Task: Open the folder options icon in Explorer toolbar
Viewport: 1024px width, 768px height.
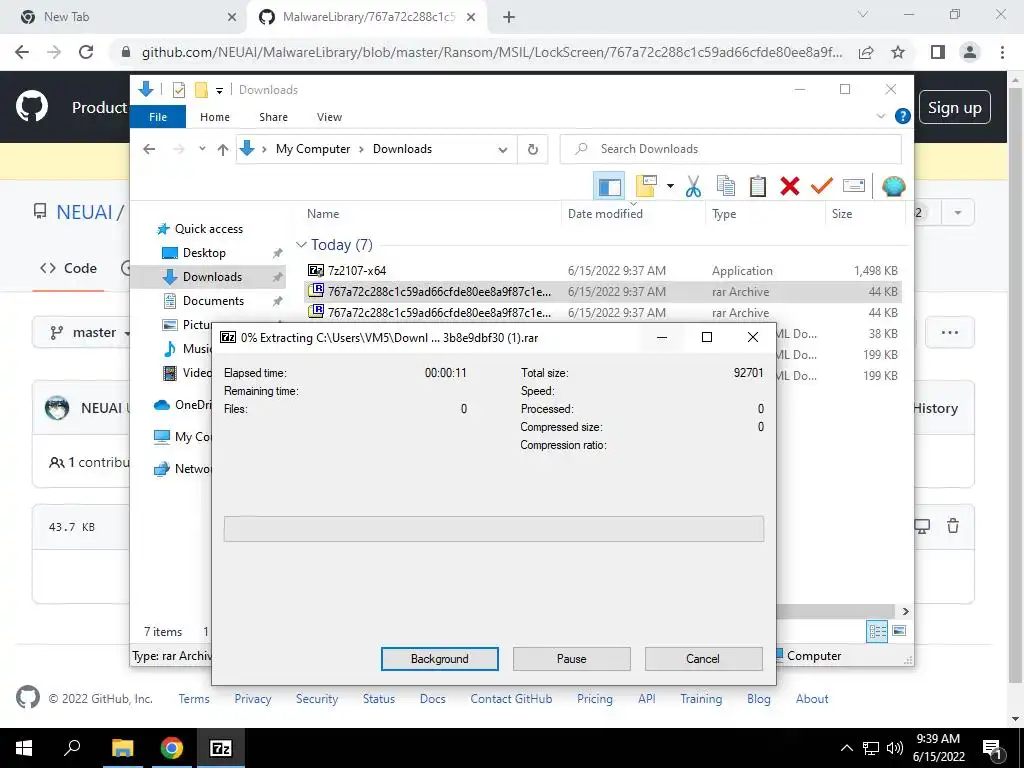Action: tap(647, 187)
